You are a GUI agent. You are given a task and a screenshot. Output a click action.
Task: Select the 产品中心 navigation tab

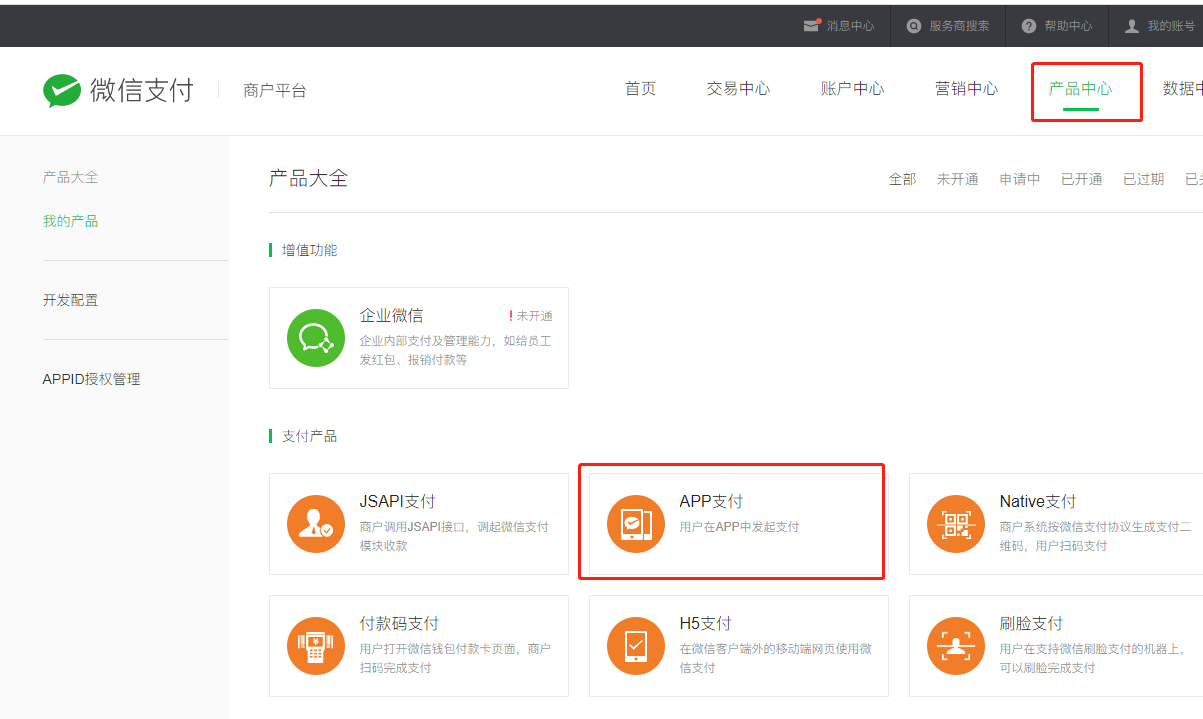point(1080,89)
